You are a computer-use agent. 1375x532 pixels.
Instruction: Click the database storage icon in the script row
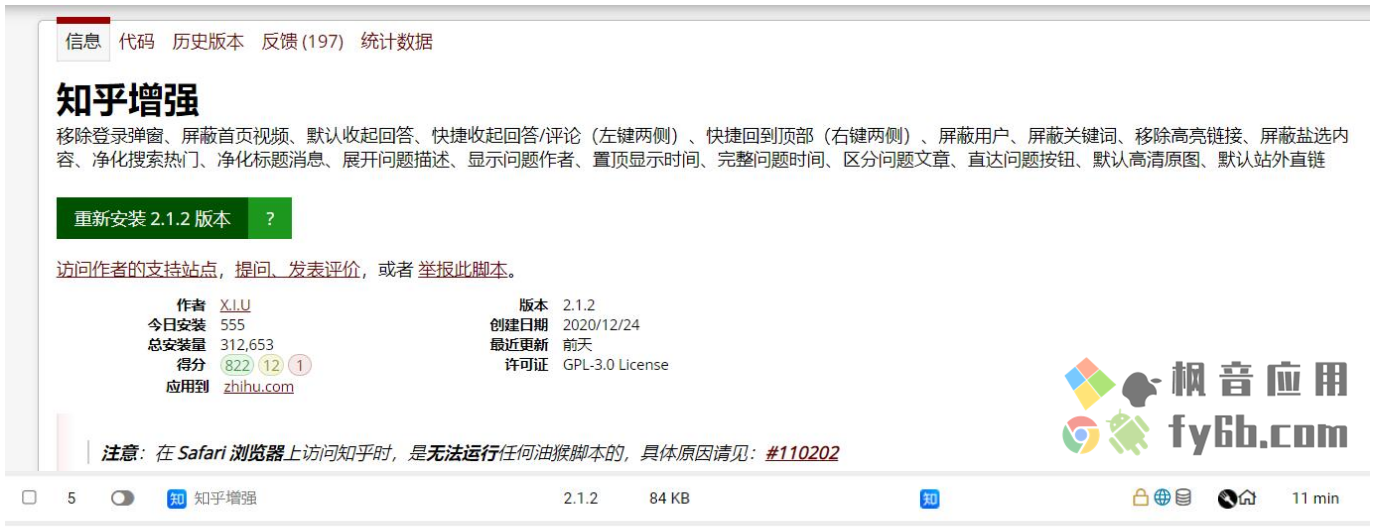1183,497
